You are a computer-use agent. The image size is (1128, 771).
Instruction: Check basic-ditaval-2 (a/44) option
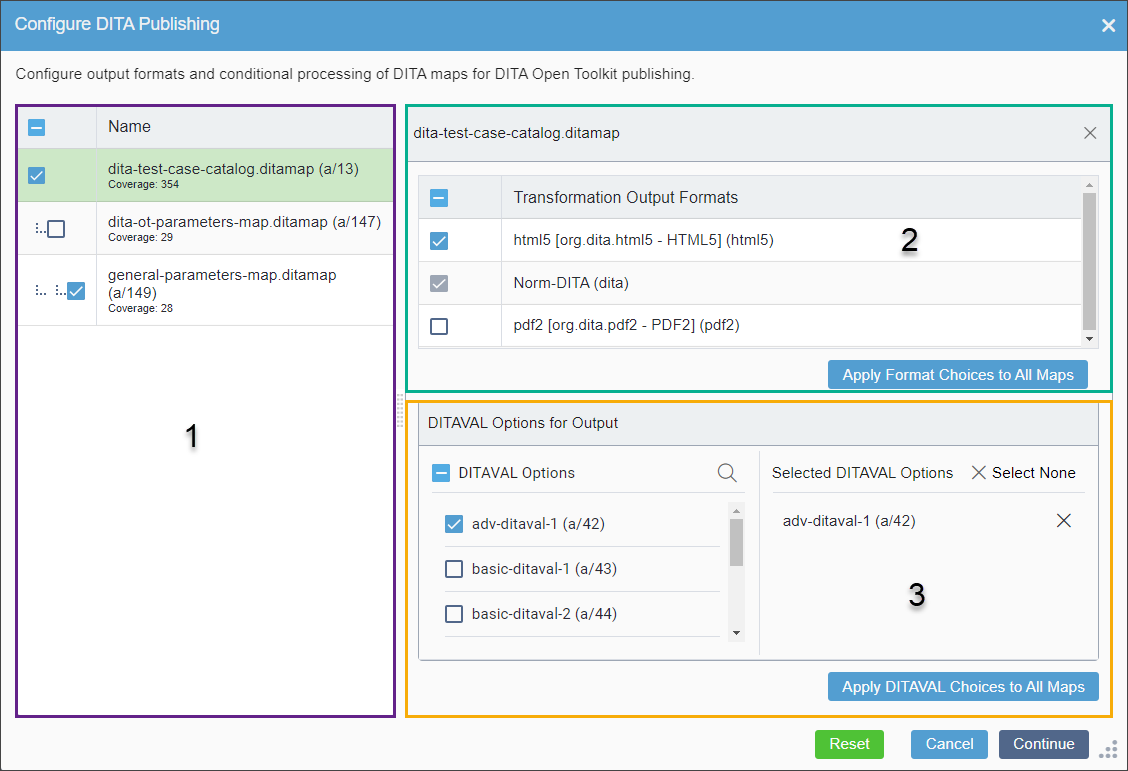(454, 613)
